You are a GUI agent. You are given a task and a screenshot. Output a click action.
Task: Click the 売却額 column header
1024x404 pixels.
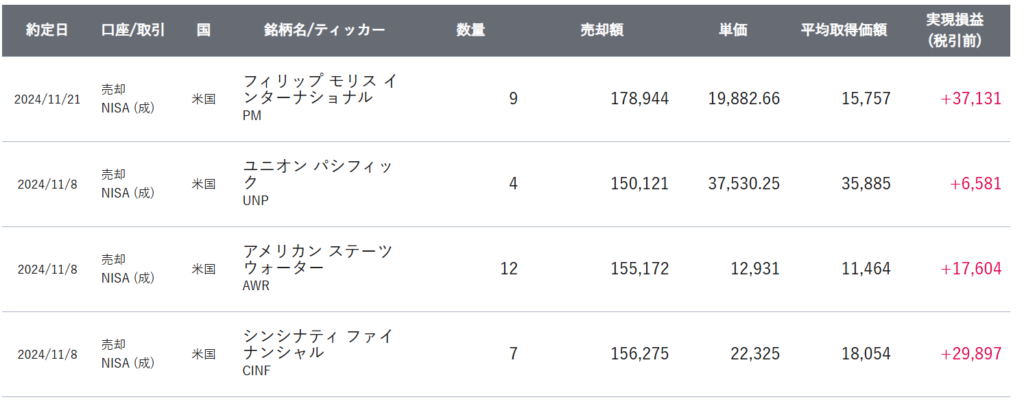[602, 30]
